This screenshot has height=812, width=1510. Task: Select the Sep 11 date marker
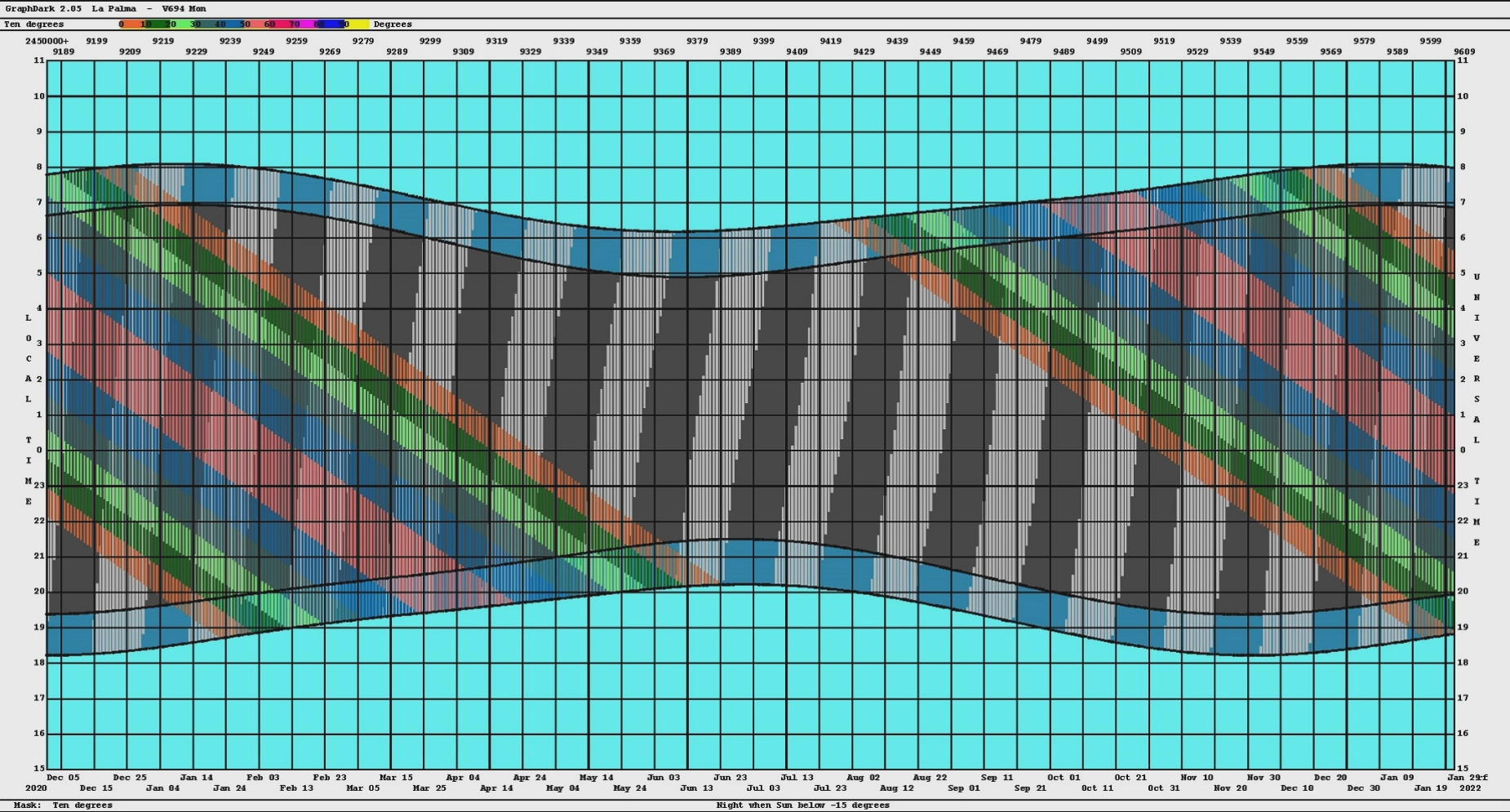coord(997,778)
